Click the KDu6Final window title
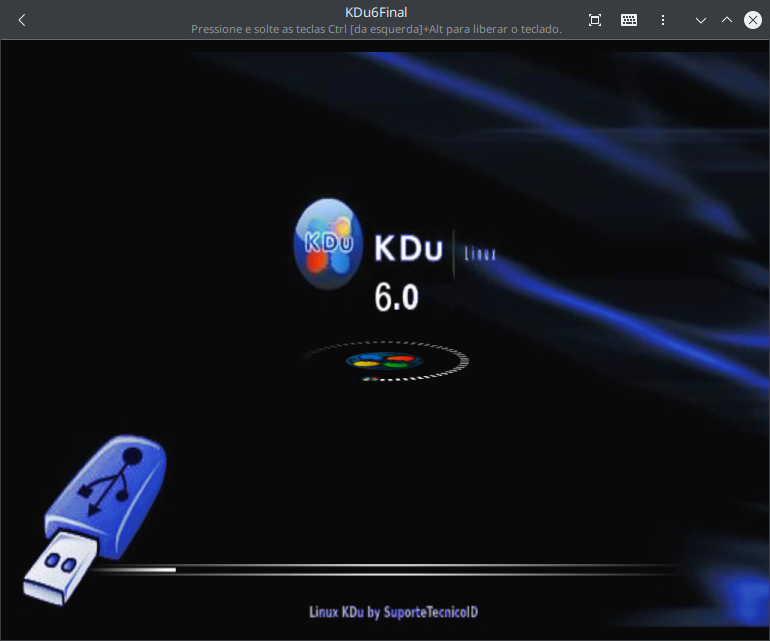This screenshot has height=641, width=770. pos(376,12)
